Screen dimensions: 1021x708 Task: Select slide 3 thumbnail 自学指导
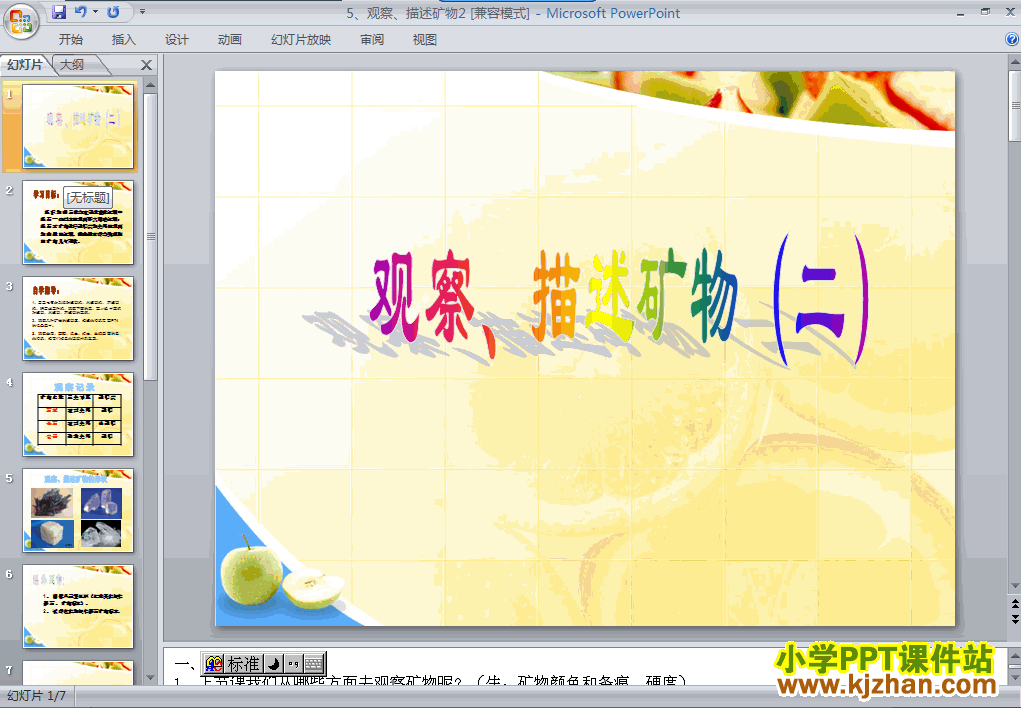78,319
